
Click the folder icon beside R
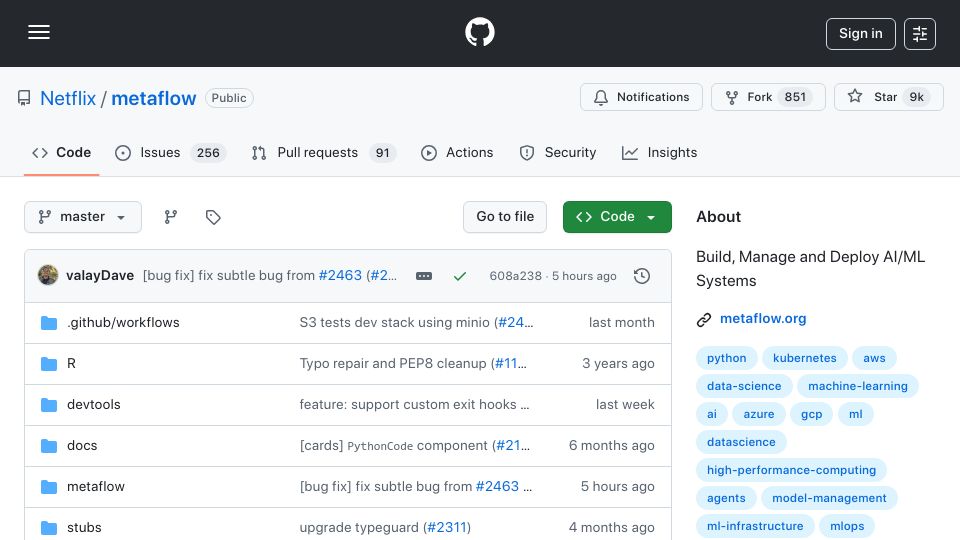(x=49, y=364)
